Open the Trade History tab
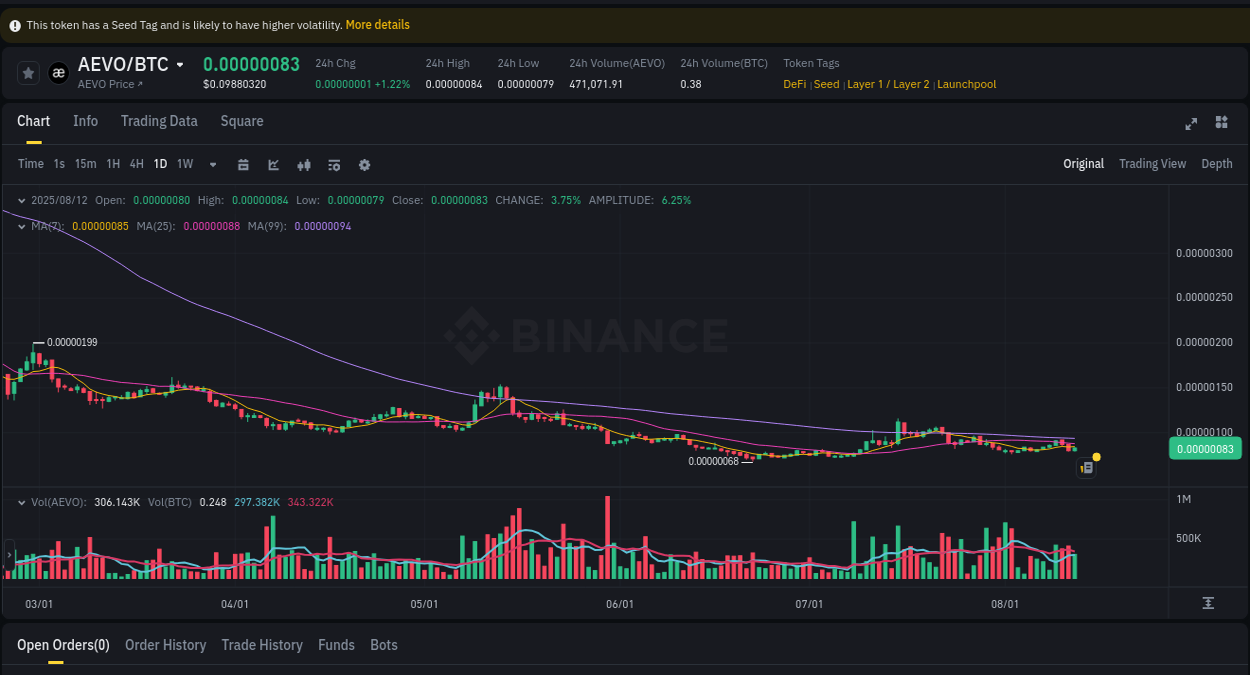Viewport: 1250px width, 675px height. pyautogui.click(x=262, y=645)
